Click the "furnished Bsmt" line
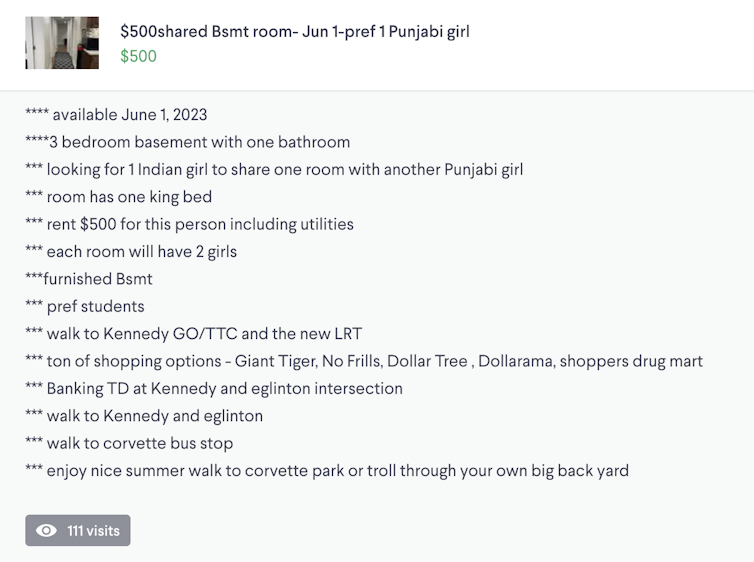 pyautogui.click(x=89, y=279)
